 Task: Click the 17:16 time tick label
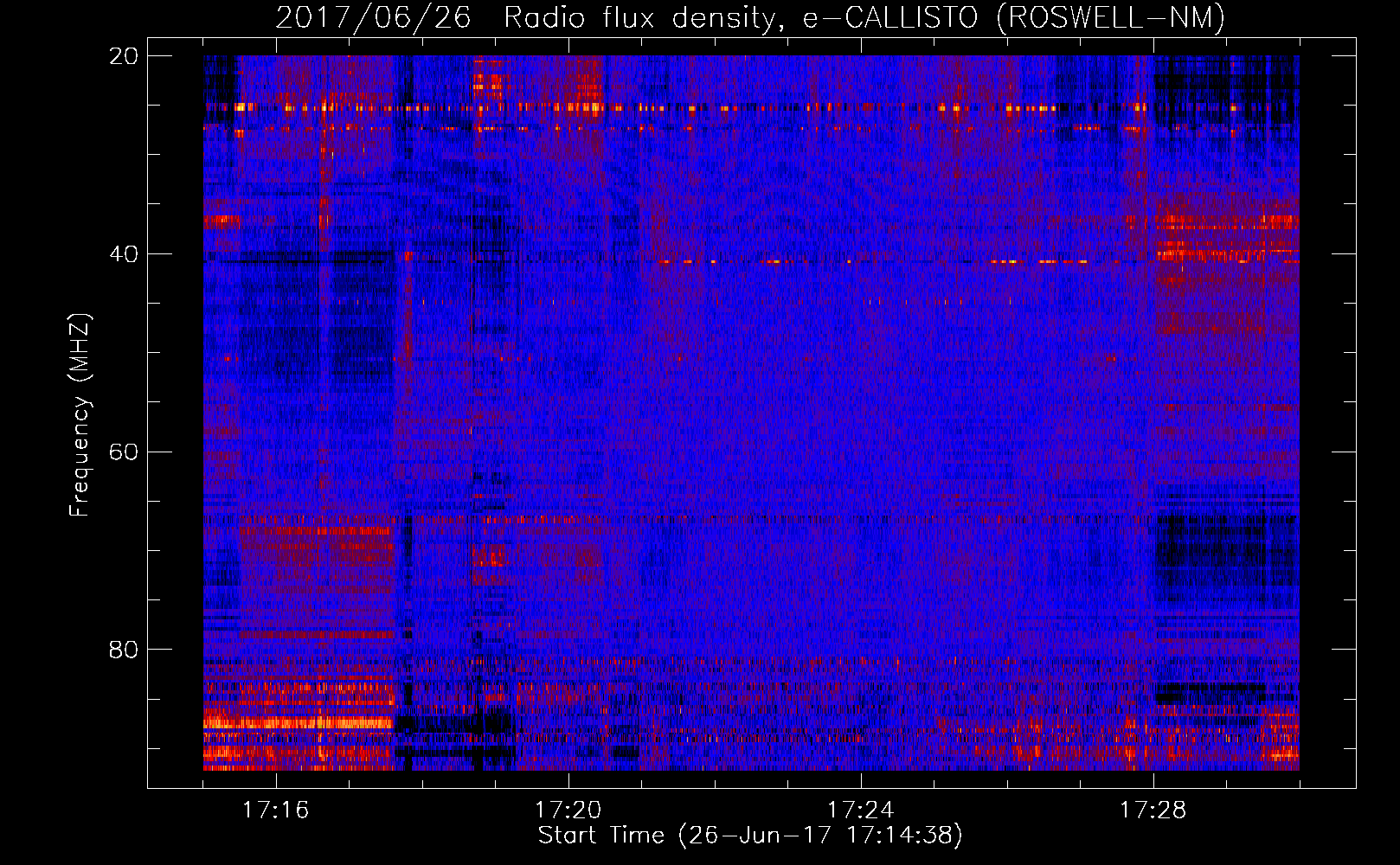275,811
